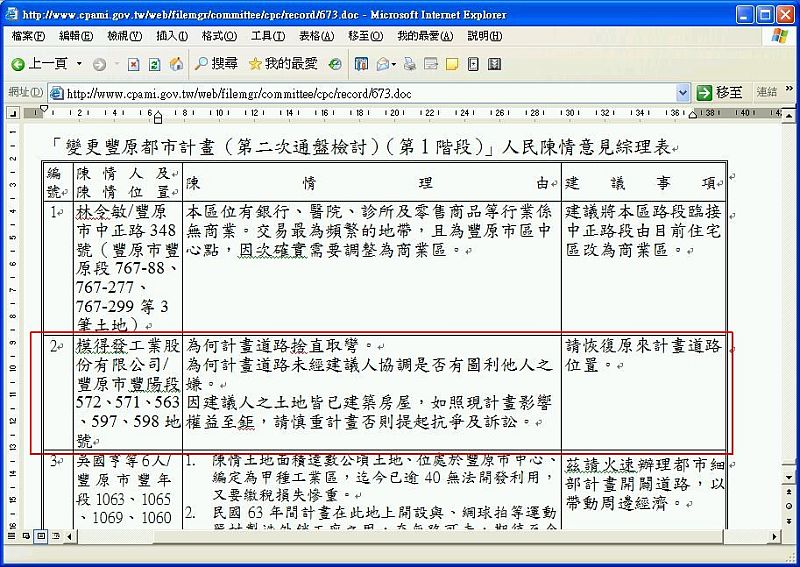Open the 搜尋 search pane
This screenshot has width=800, height=567.
click(216, 64)
